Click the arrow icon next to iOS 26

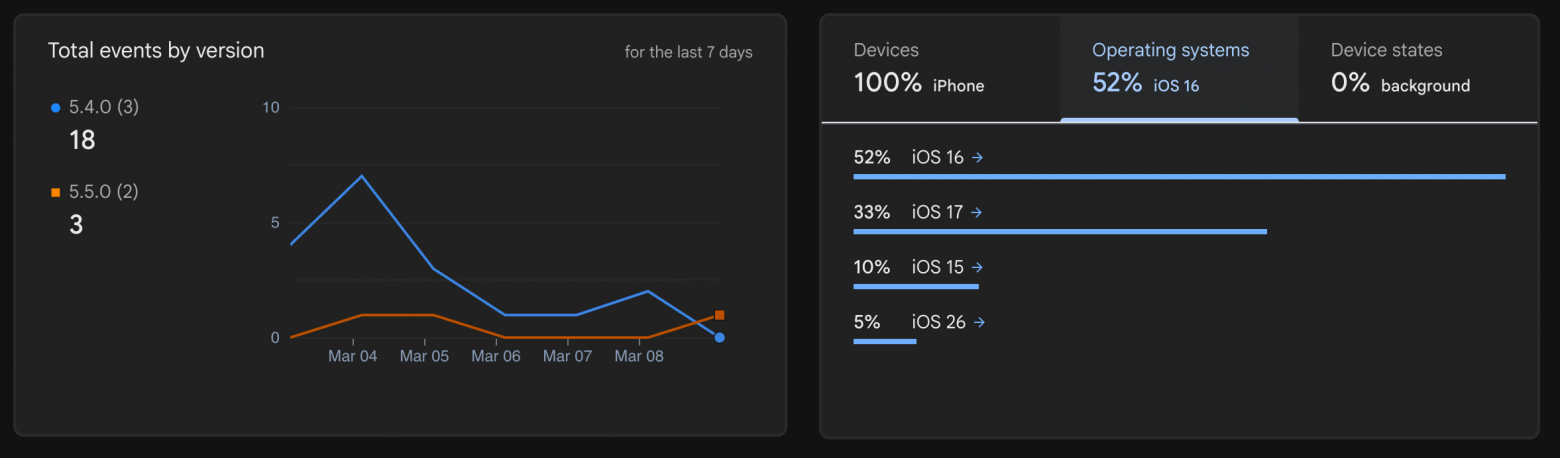click(x=979, y=322)
